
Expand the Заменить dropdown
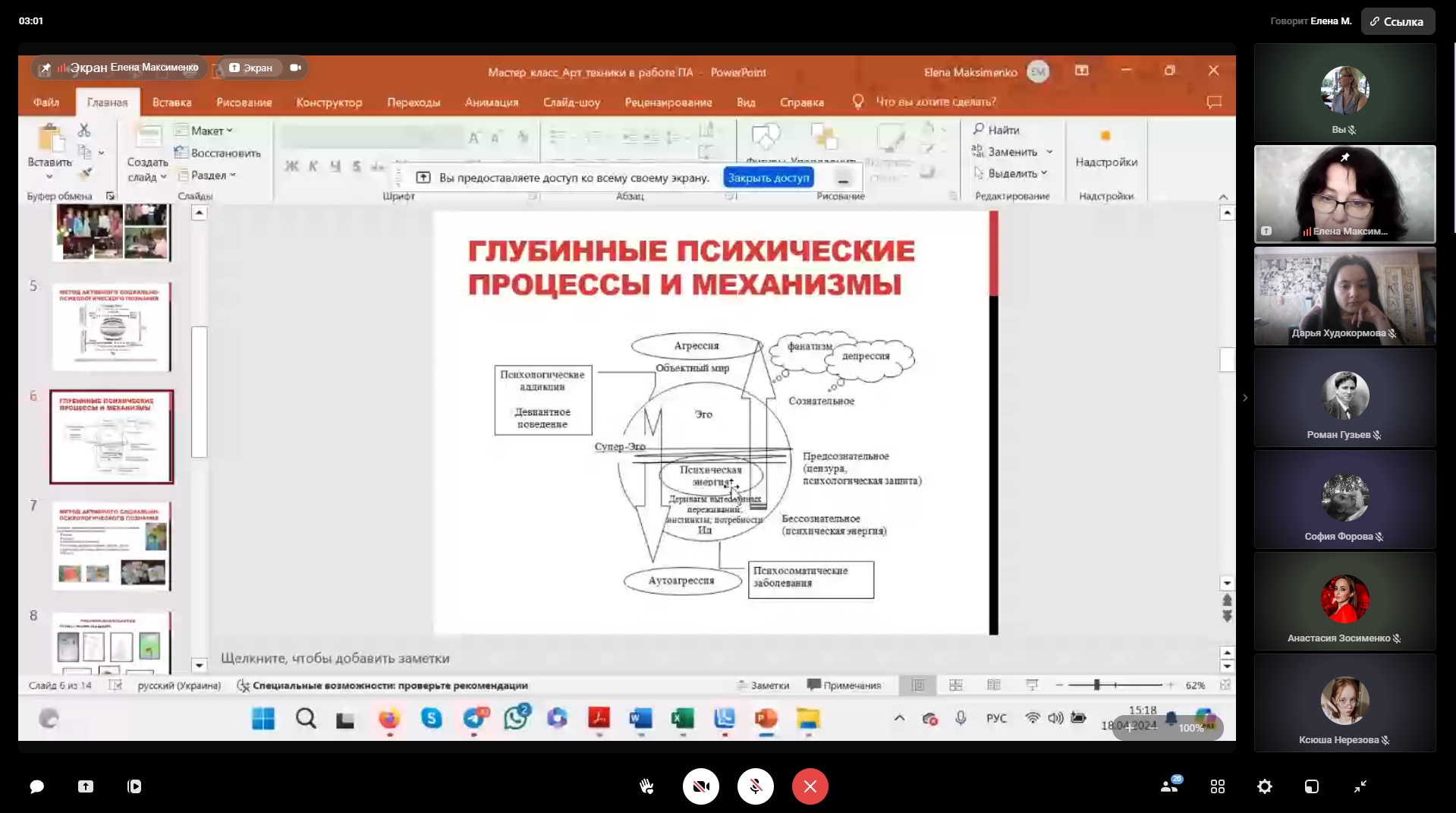click(1050, 152)
